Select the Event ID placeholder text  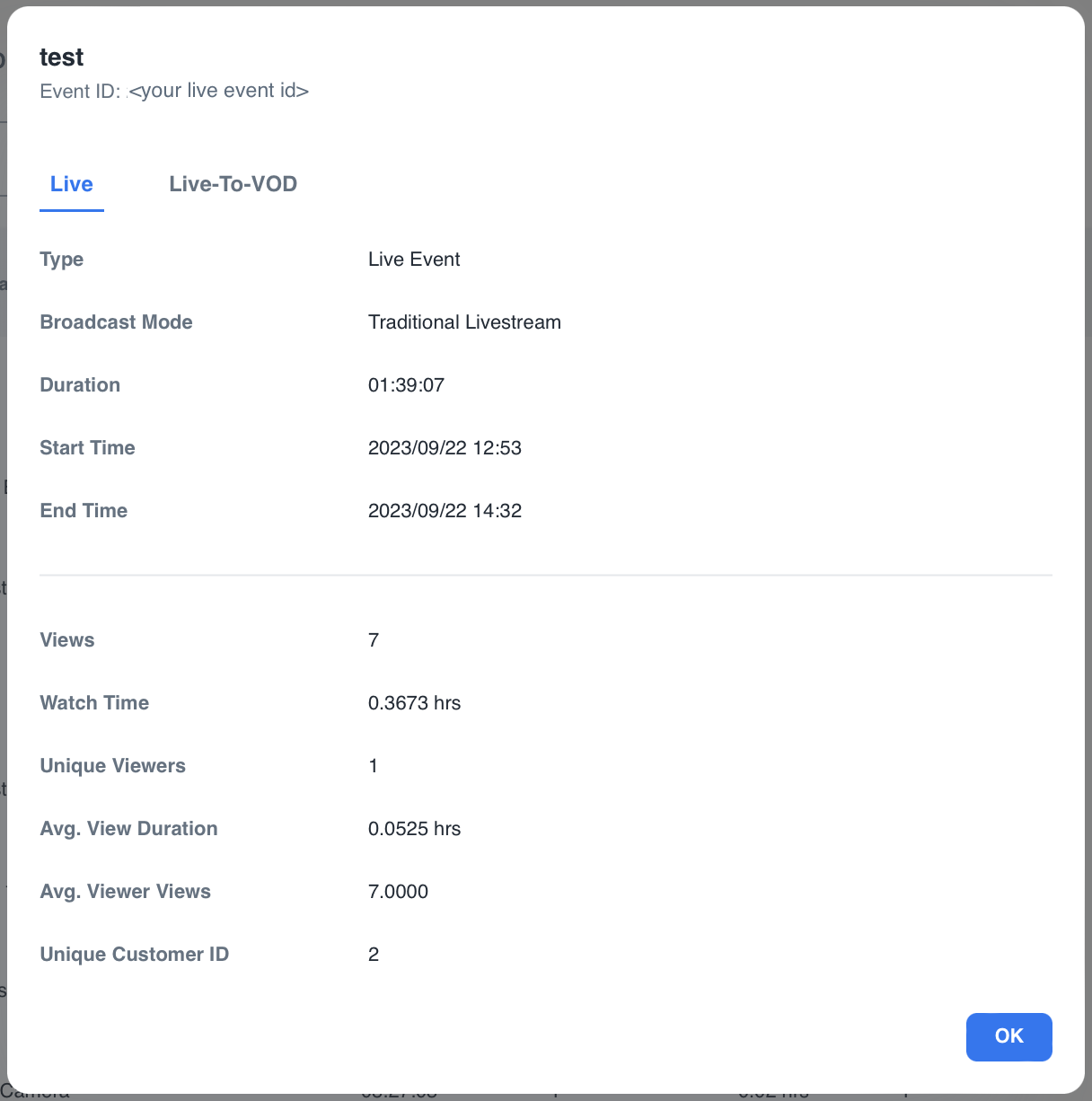point(219,91)
